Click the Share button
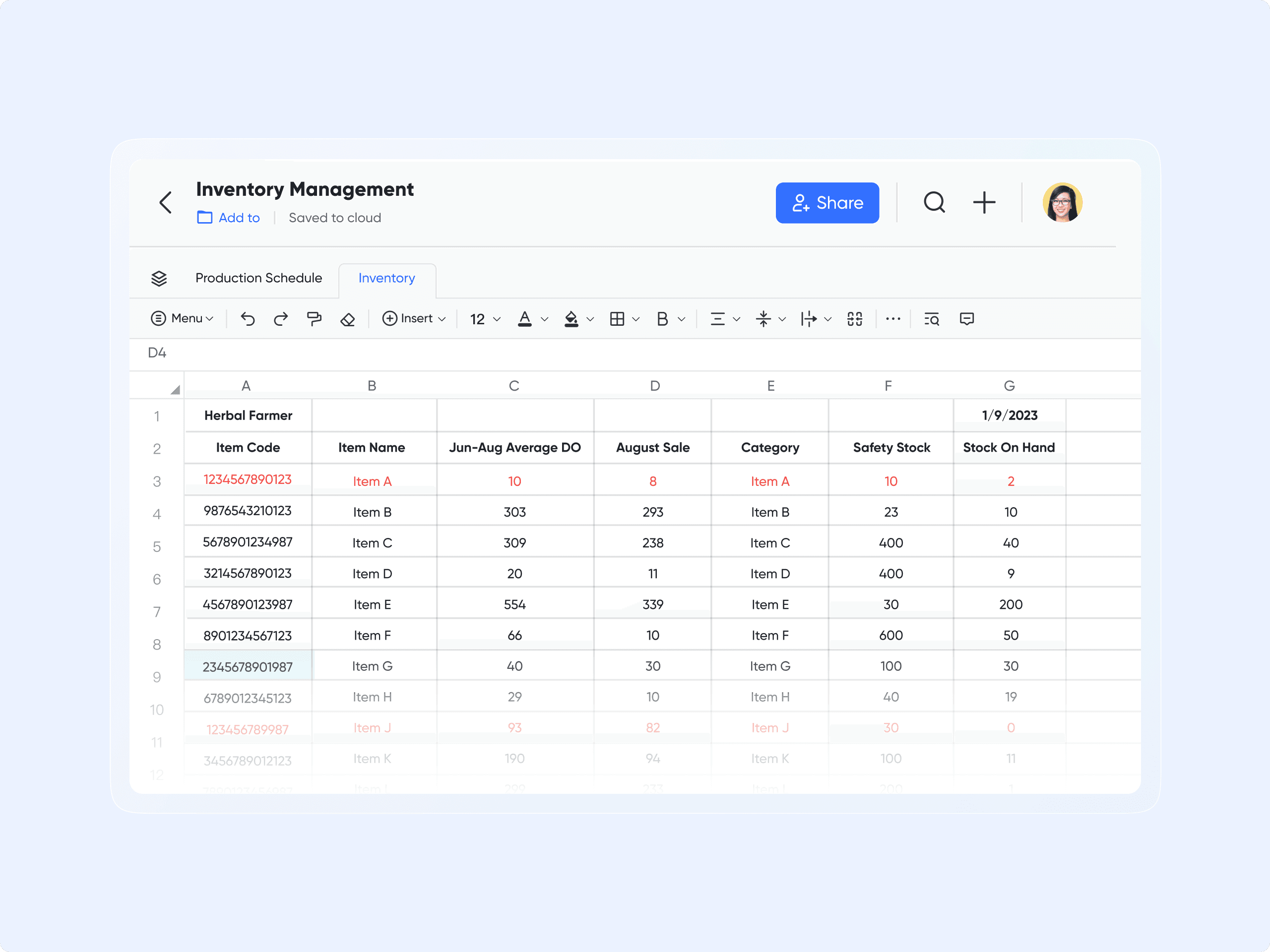1270x952 pixels. 827,202
